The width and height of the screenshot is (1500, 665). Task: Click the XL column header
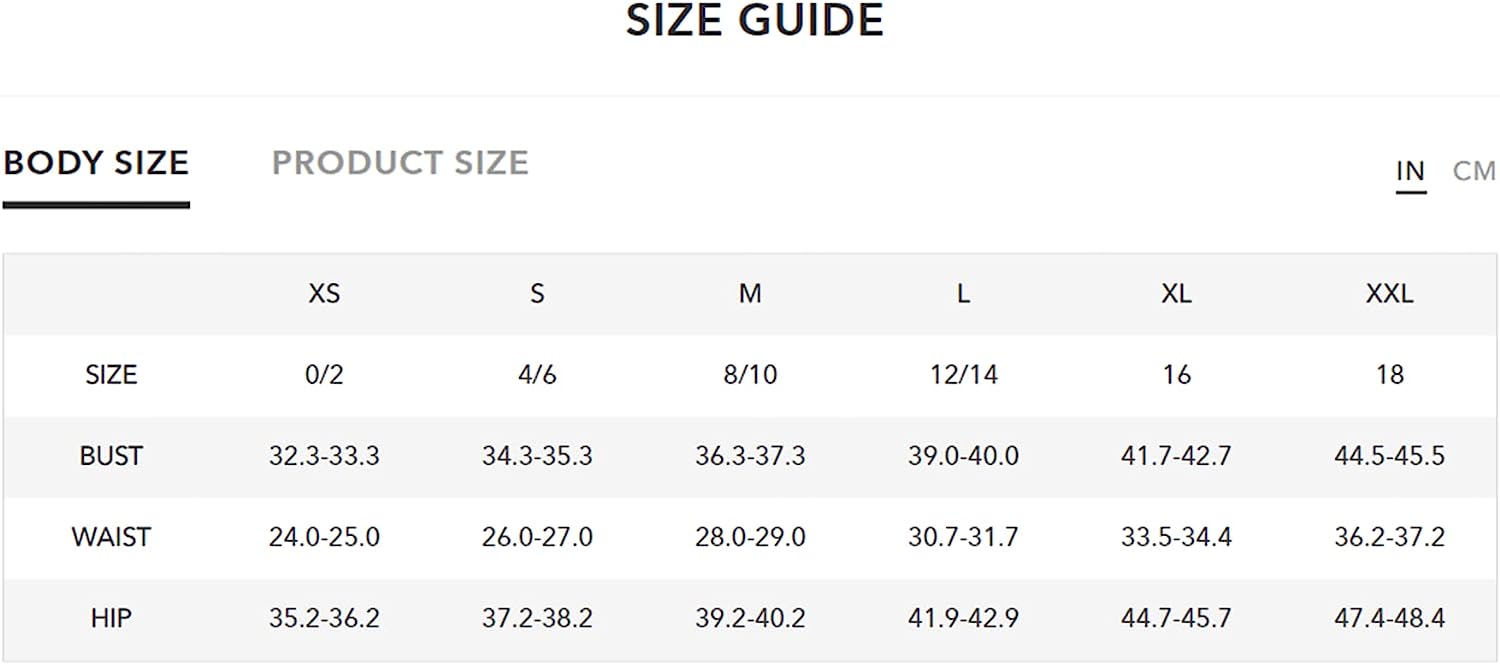(1176, 293)
